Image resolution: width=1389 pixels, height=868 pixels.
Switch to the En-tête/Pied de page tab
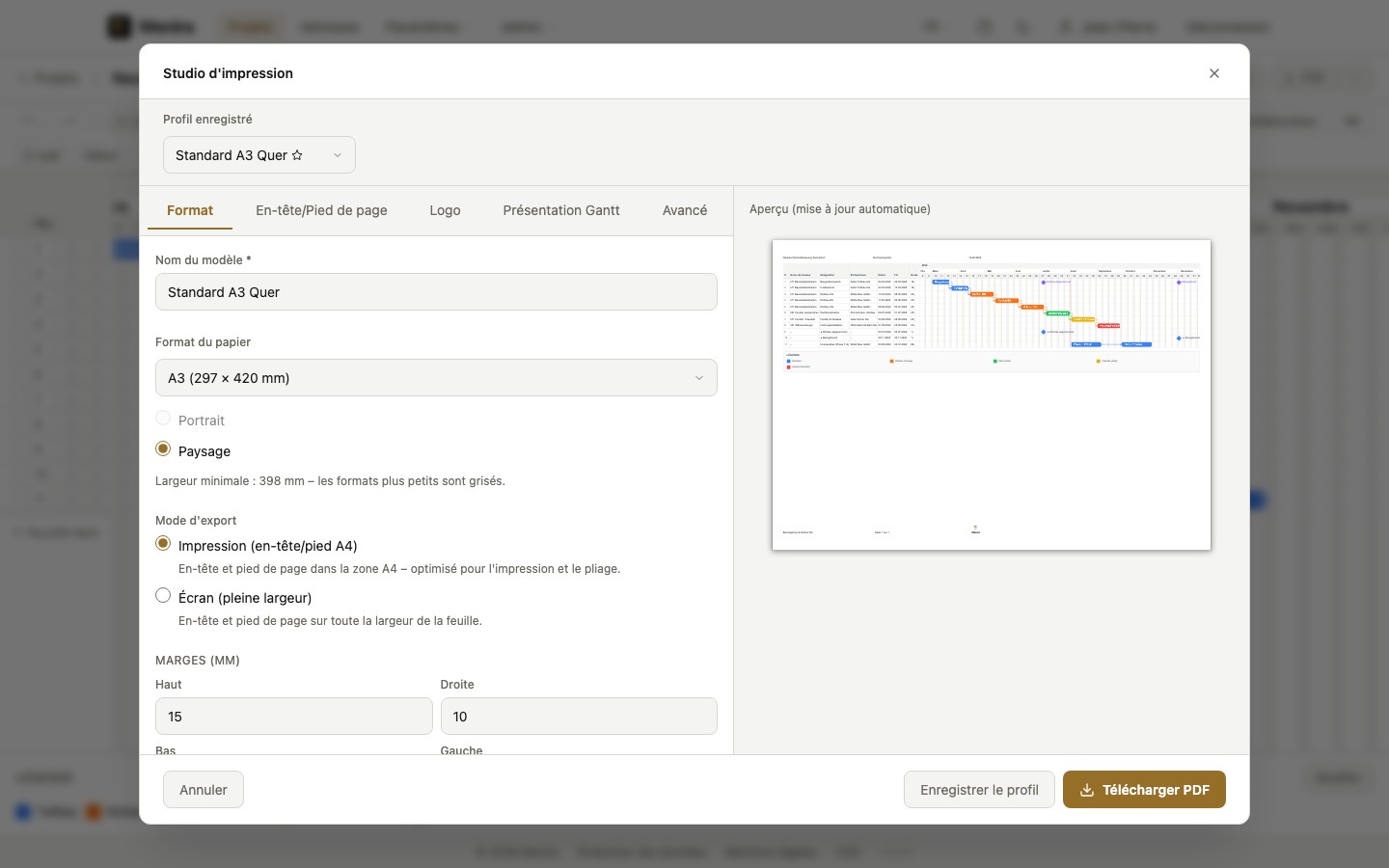pyautogui.click(x=321, y=210)
